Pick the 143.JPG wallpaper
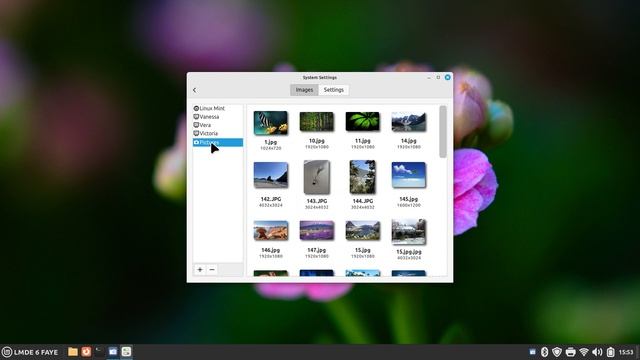 (317, 177)
